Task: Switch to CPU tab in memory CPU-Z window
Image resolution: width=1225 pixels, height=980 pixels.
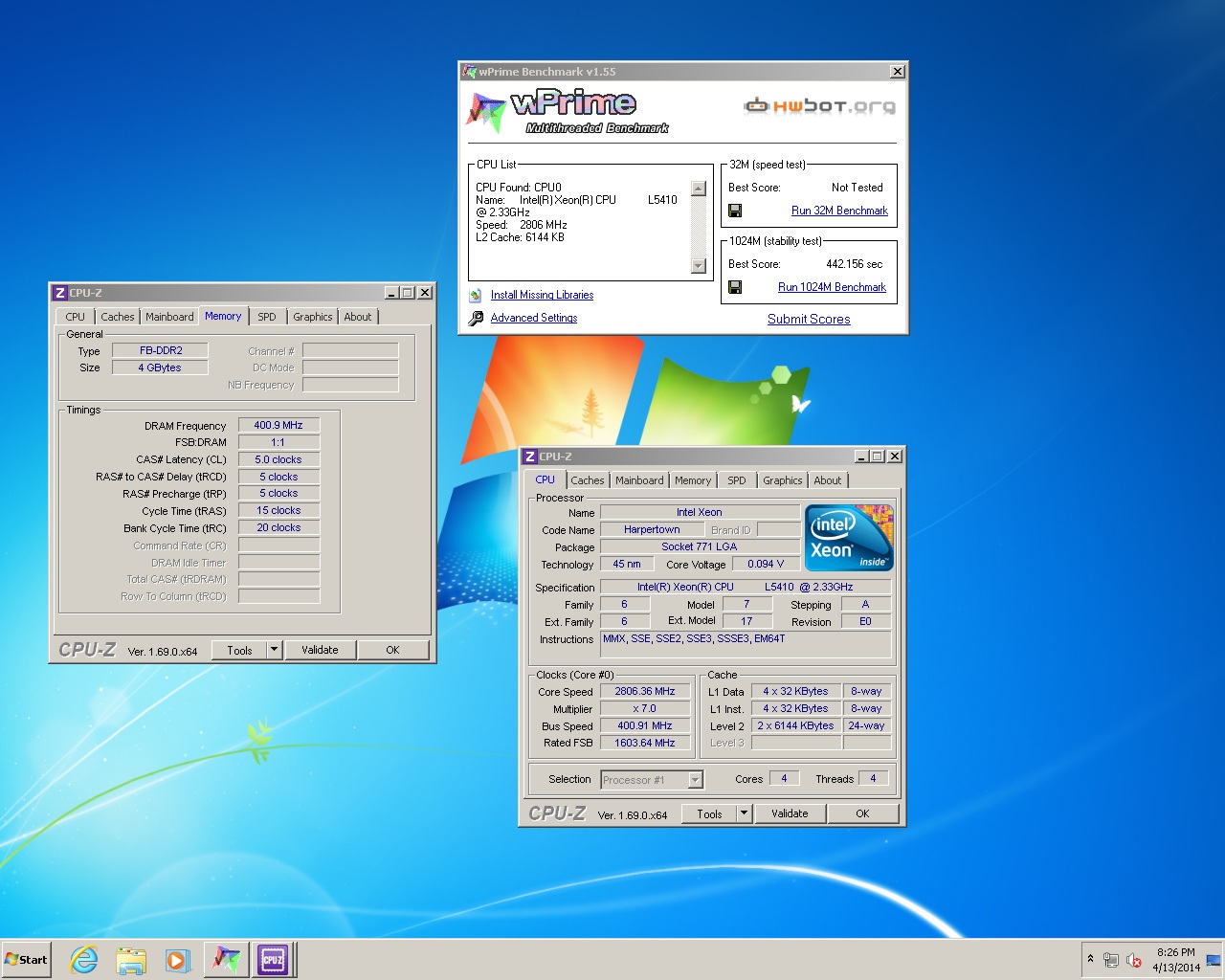Action: tap(75, 317)
